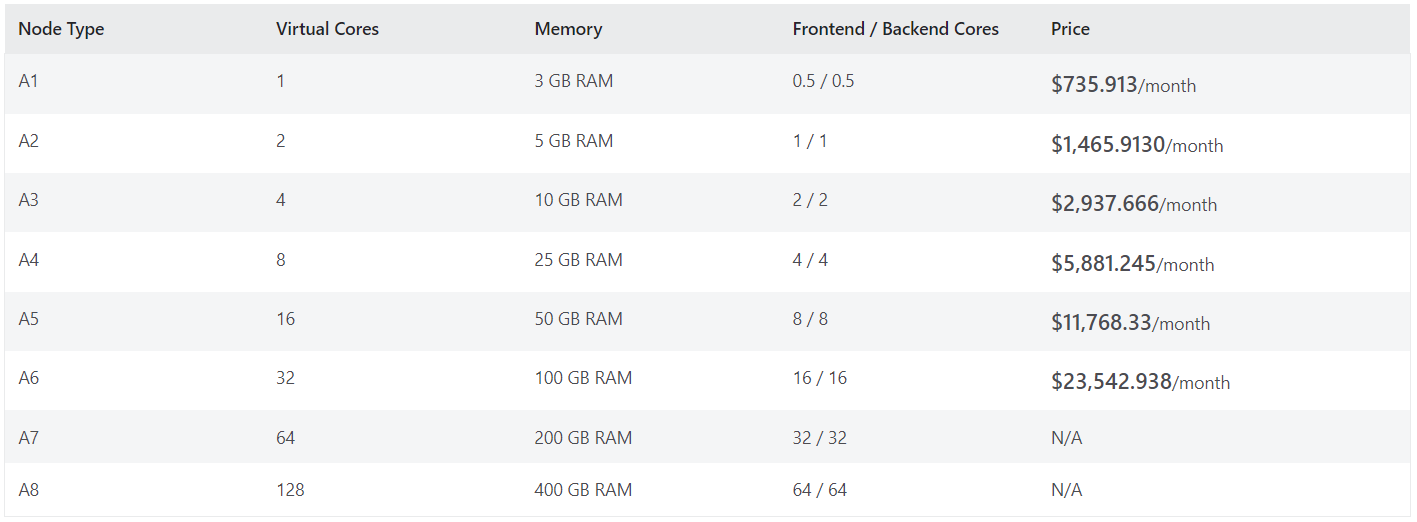Select the A1 node type cell

click(x=28, y=81)
